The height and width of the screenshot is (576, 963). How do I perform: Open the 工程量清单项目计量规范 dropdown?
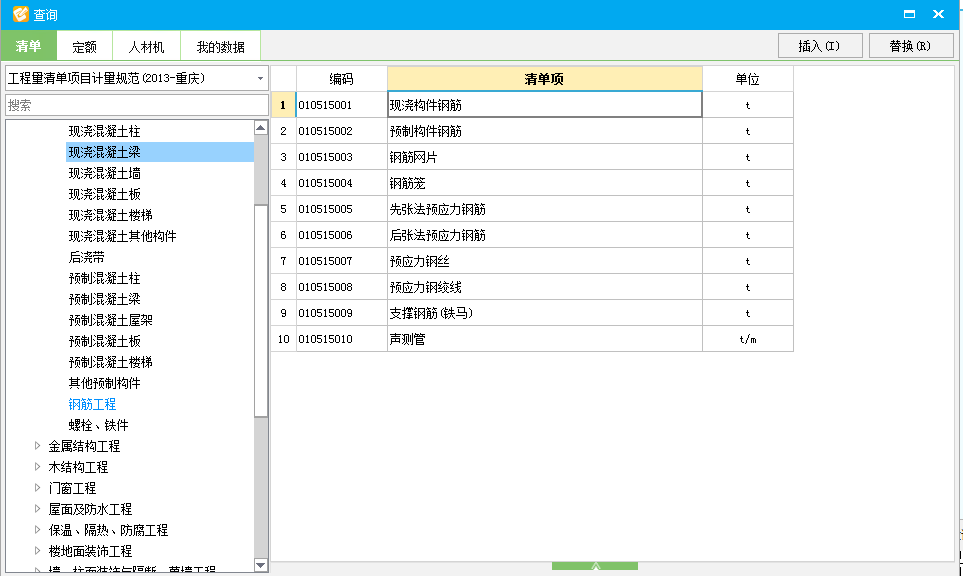pyautogui.click(x=137, y=78)
